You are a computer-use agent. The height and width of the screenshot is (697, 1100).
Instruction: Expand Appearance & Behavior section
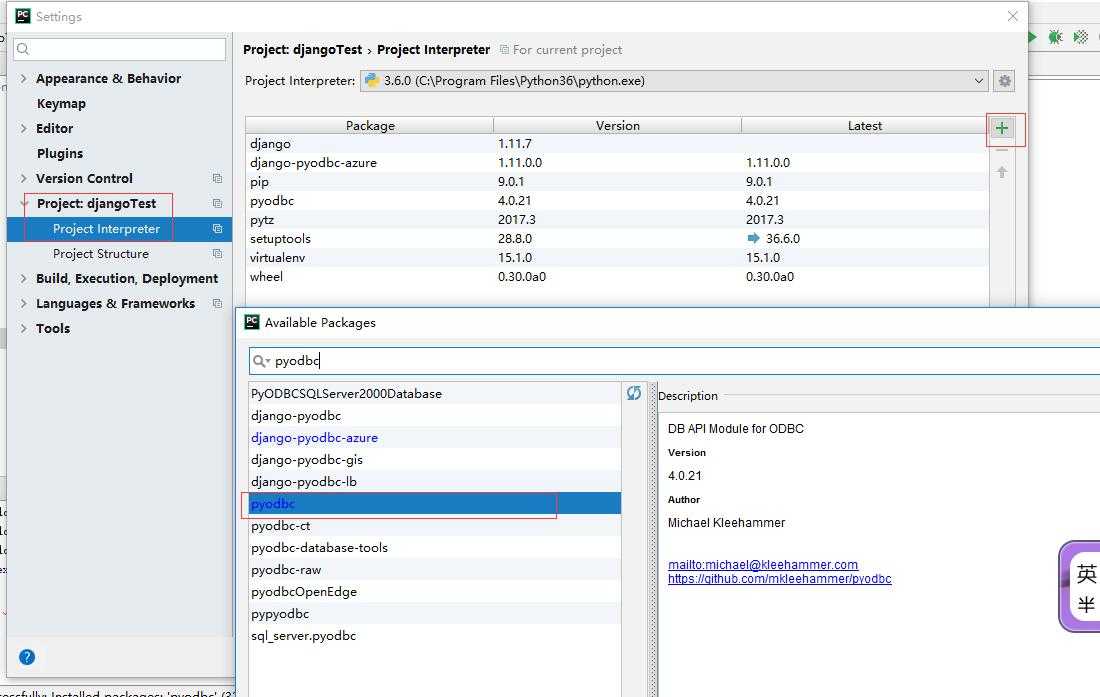tap(23, 79)
